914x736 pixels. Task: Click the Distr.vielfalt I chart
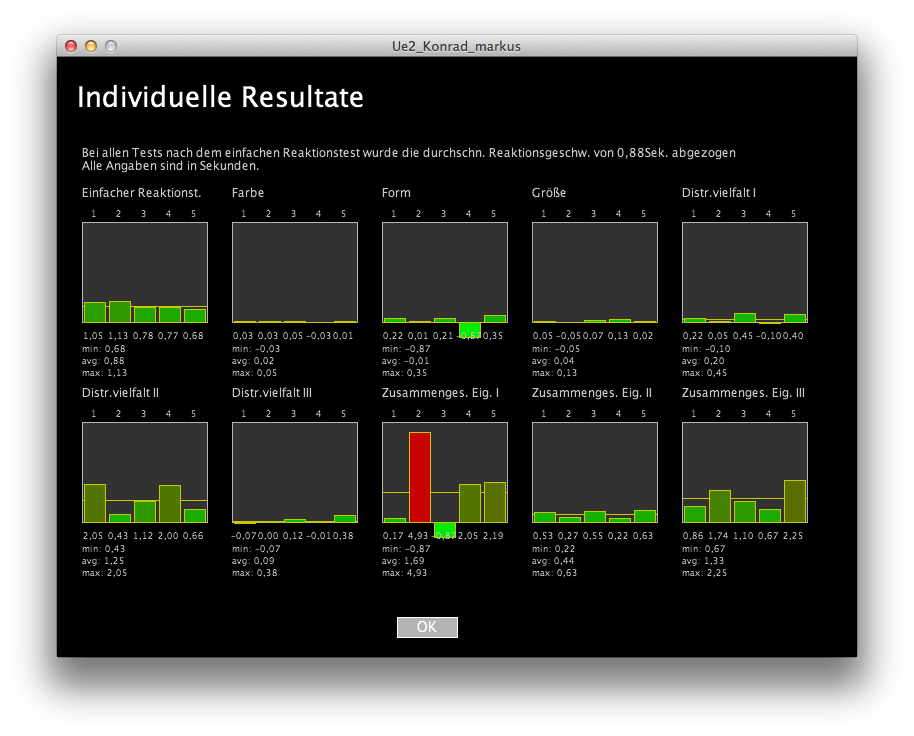744,271
